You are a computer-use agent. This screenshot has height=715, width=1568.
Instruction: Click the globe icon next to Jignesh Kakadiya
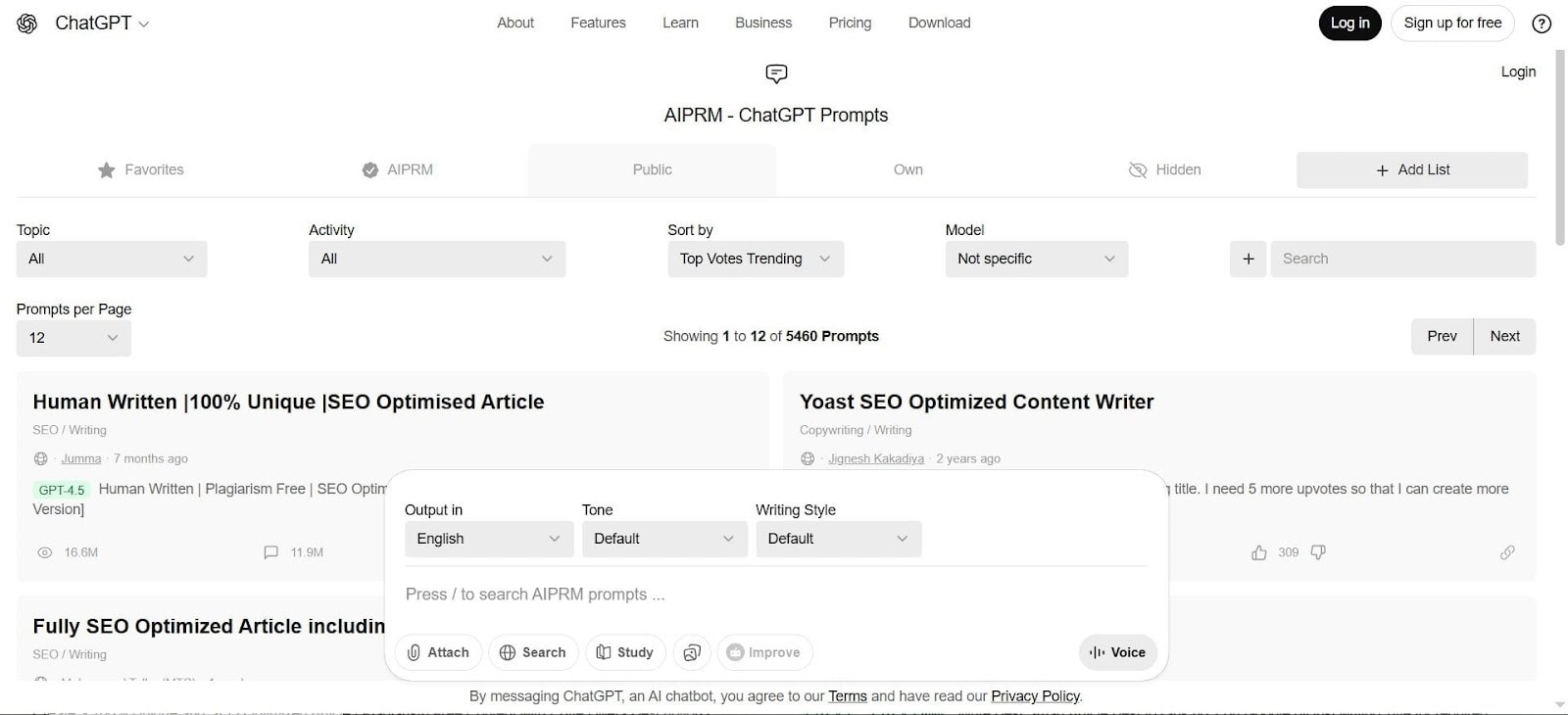pos(808,458)
